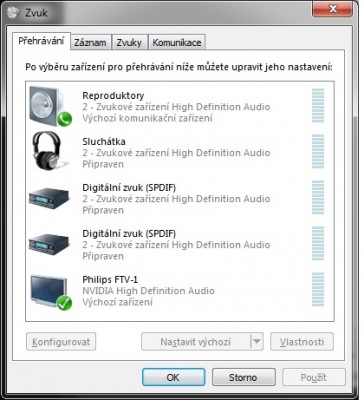Click the NVIDIA High Definition Audio text
The width and height of the screenshot is (364, 400).
(148, 291)
